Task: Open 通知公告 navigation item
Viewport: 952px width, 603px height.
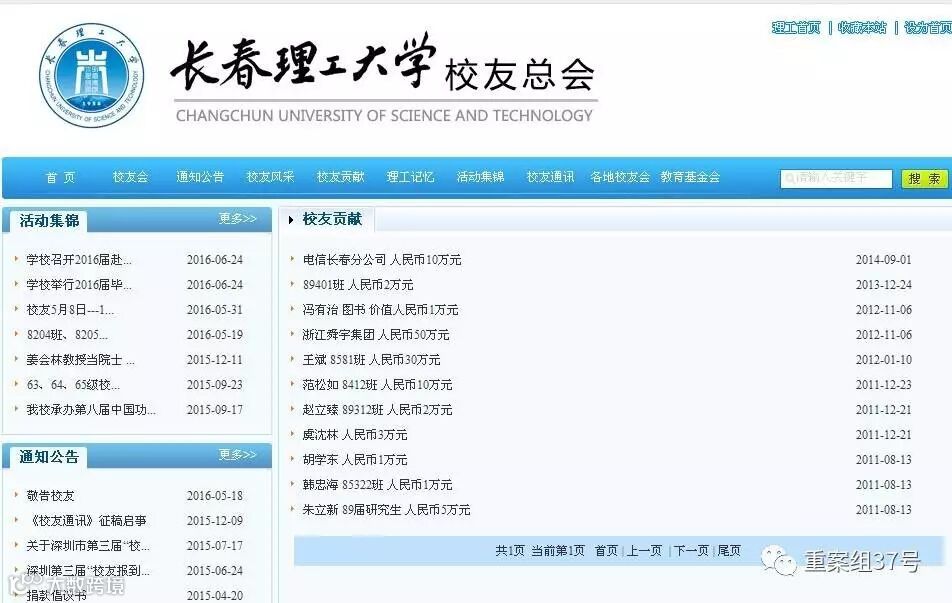Action: (x=200, y=177)
